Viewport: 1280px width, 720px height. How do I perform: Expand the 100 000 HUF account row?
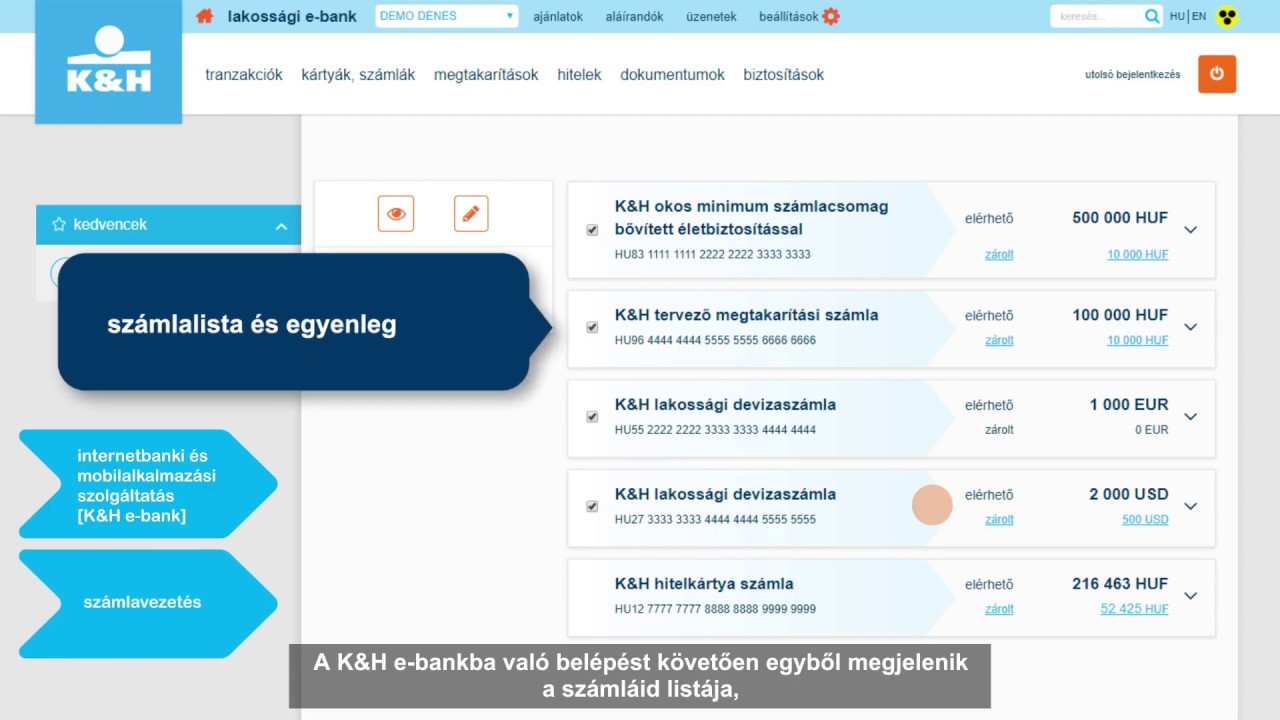click(x=1190, y=327)
